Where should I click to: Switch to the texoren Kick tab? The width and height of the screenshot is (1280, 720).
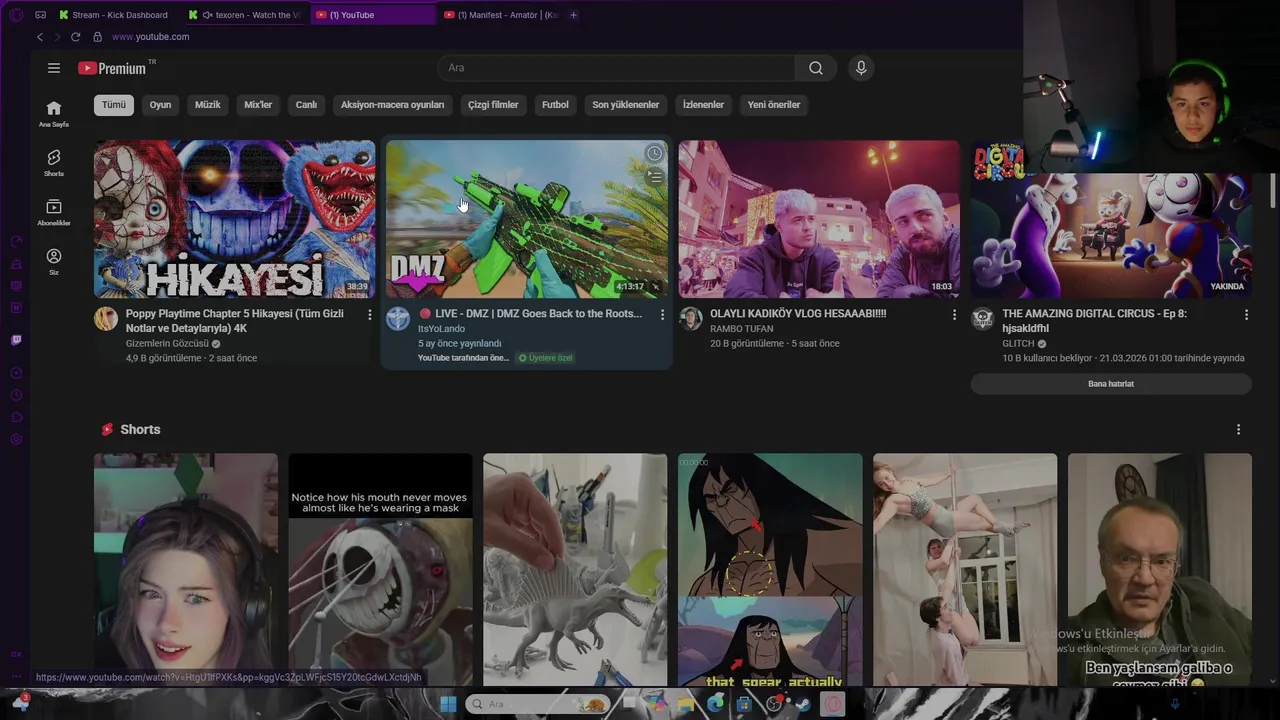[245, 15]
